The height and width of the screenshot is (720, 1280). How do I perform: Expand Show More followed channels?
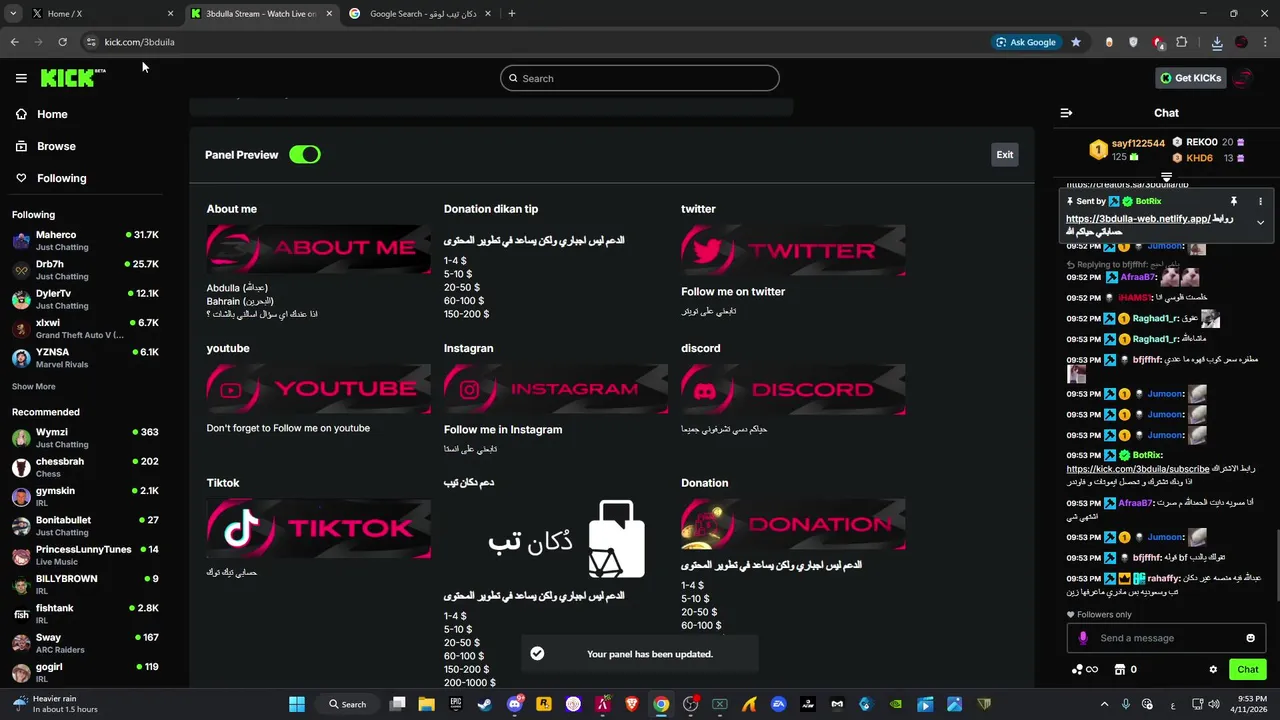coord(34,386)
